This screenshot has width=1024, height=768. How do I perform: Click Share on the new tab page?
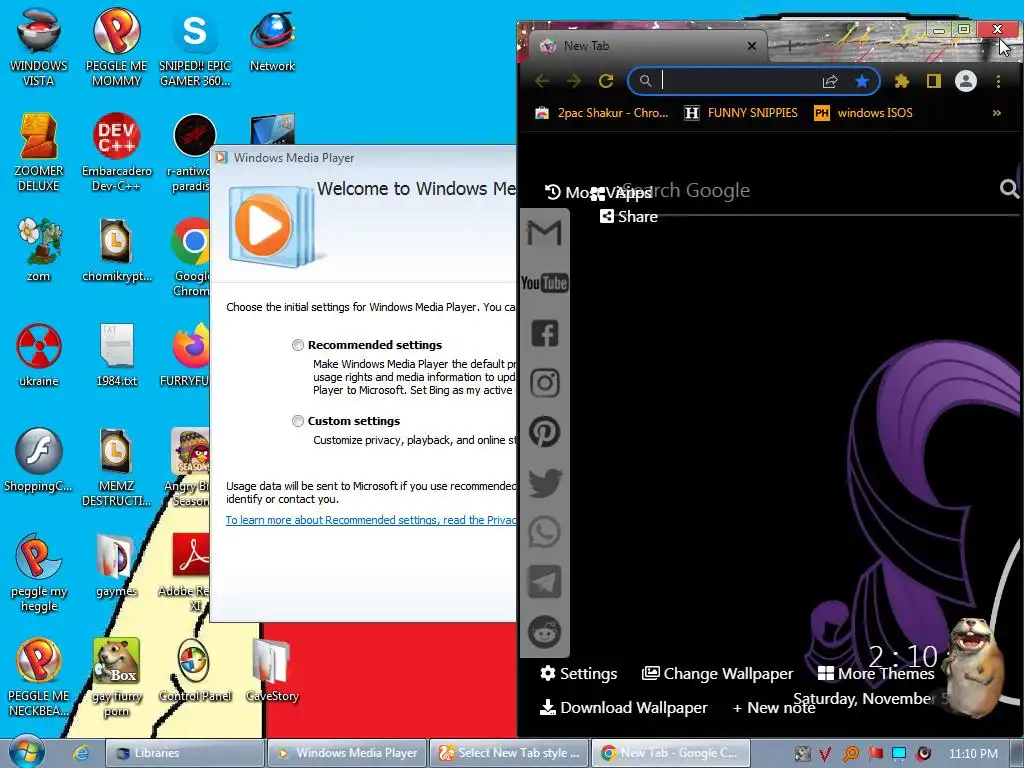628,216
